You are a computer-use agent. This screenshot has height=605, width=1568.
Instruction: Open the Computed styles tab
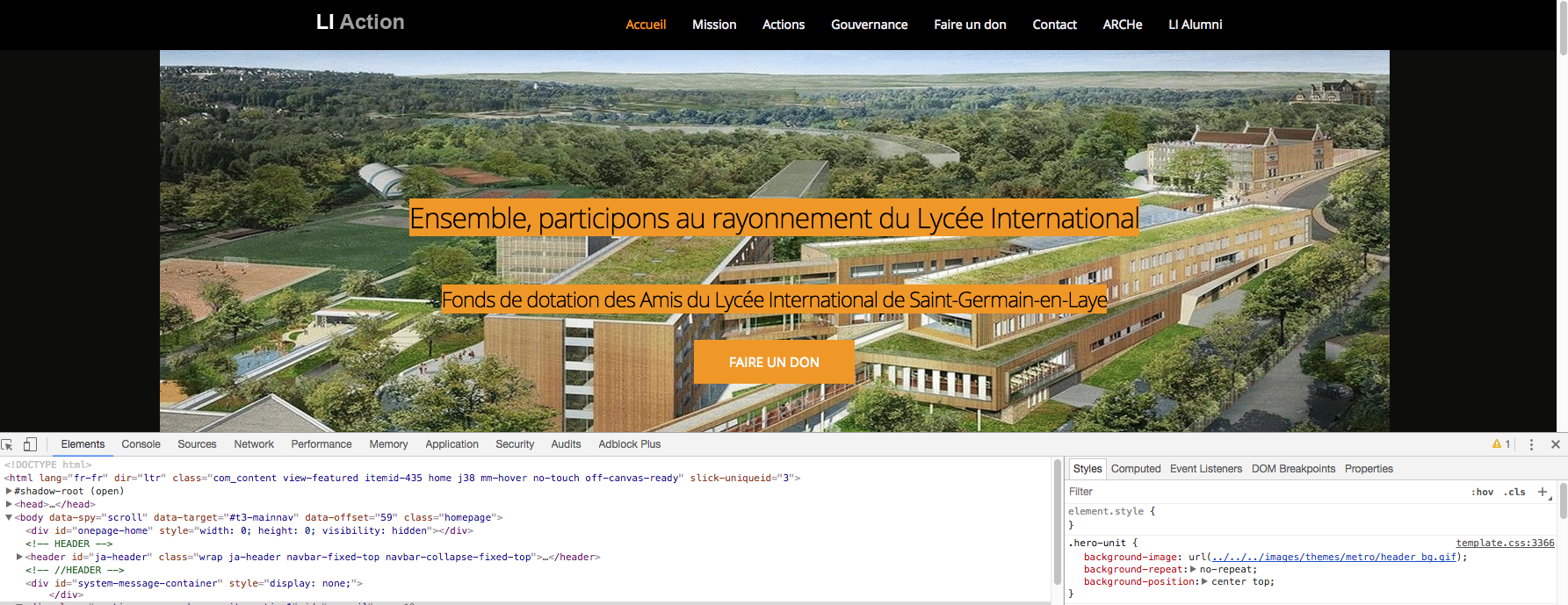tap(1135, 469)
